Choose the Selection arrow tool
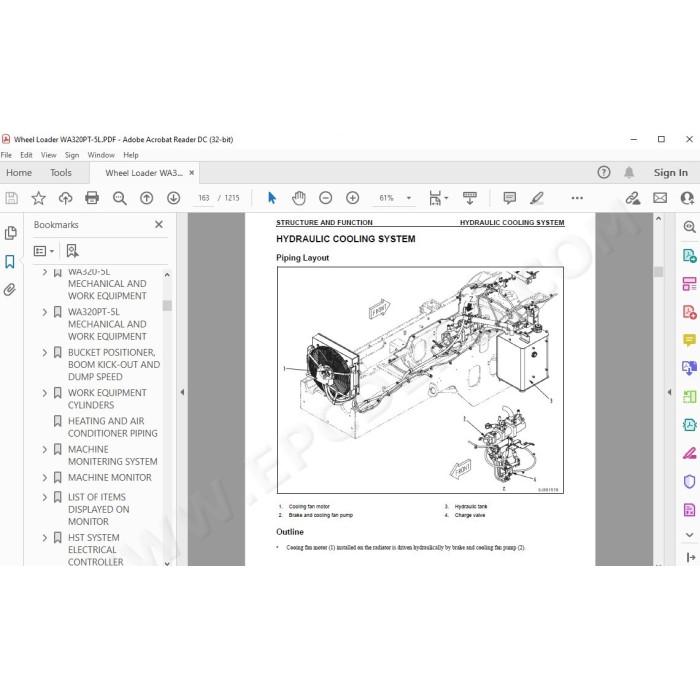Screen dimensions: 700x700 (x=271, y=198)
